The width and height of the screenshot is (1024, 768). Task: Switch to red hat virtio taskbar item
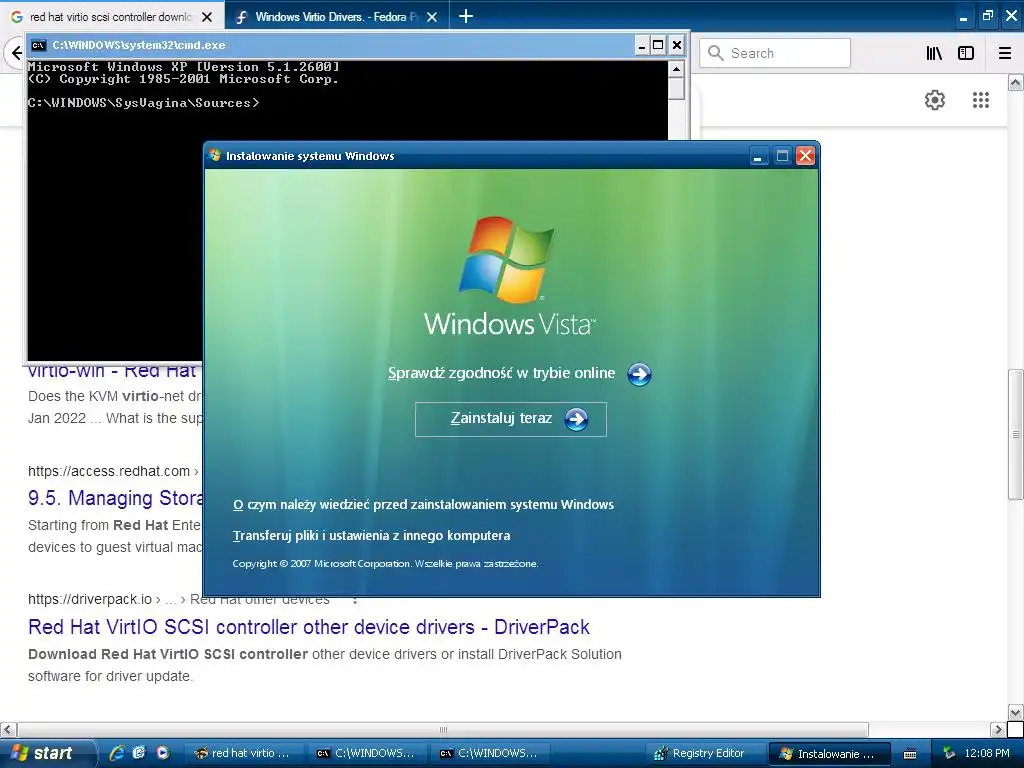point(244,754)
